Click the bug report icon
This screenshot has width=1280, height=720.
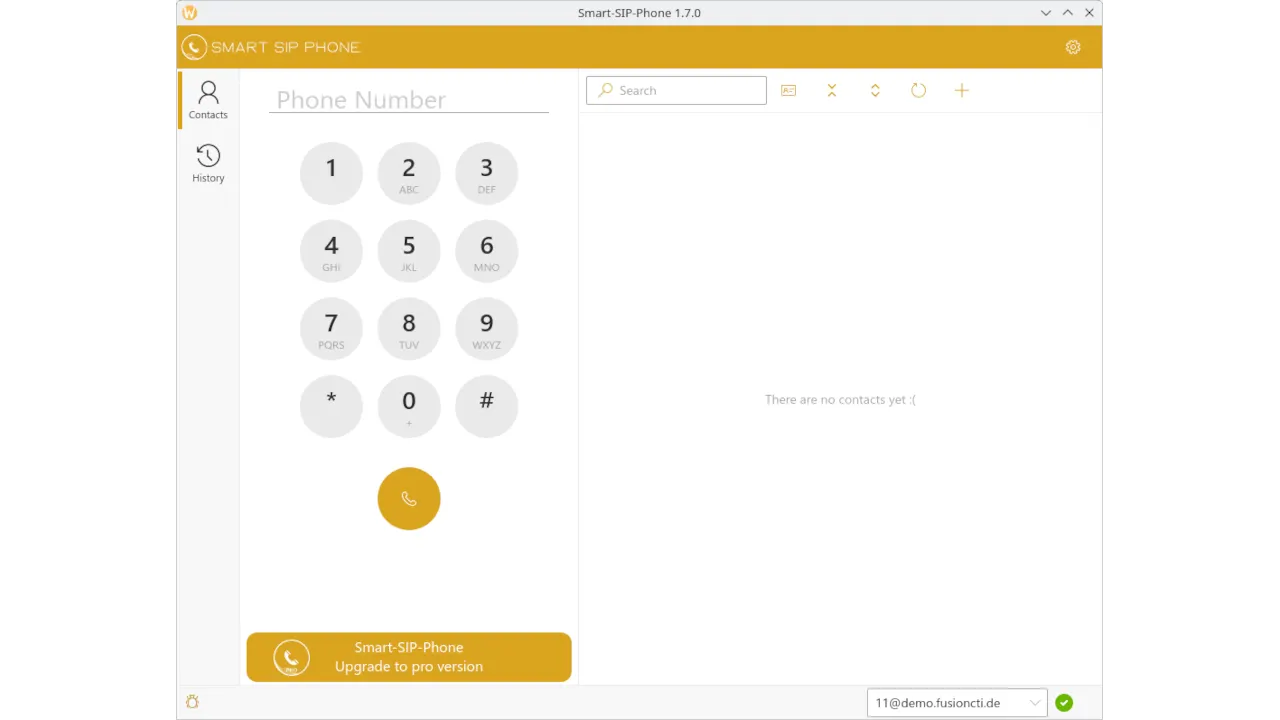[x=192, y=702]
